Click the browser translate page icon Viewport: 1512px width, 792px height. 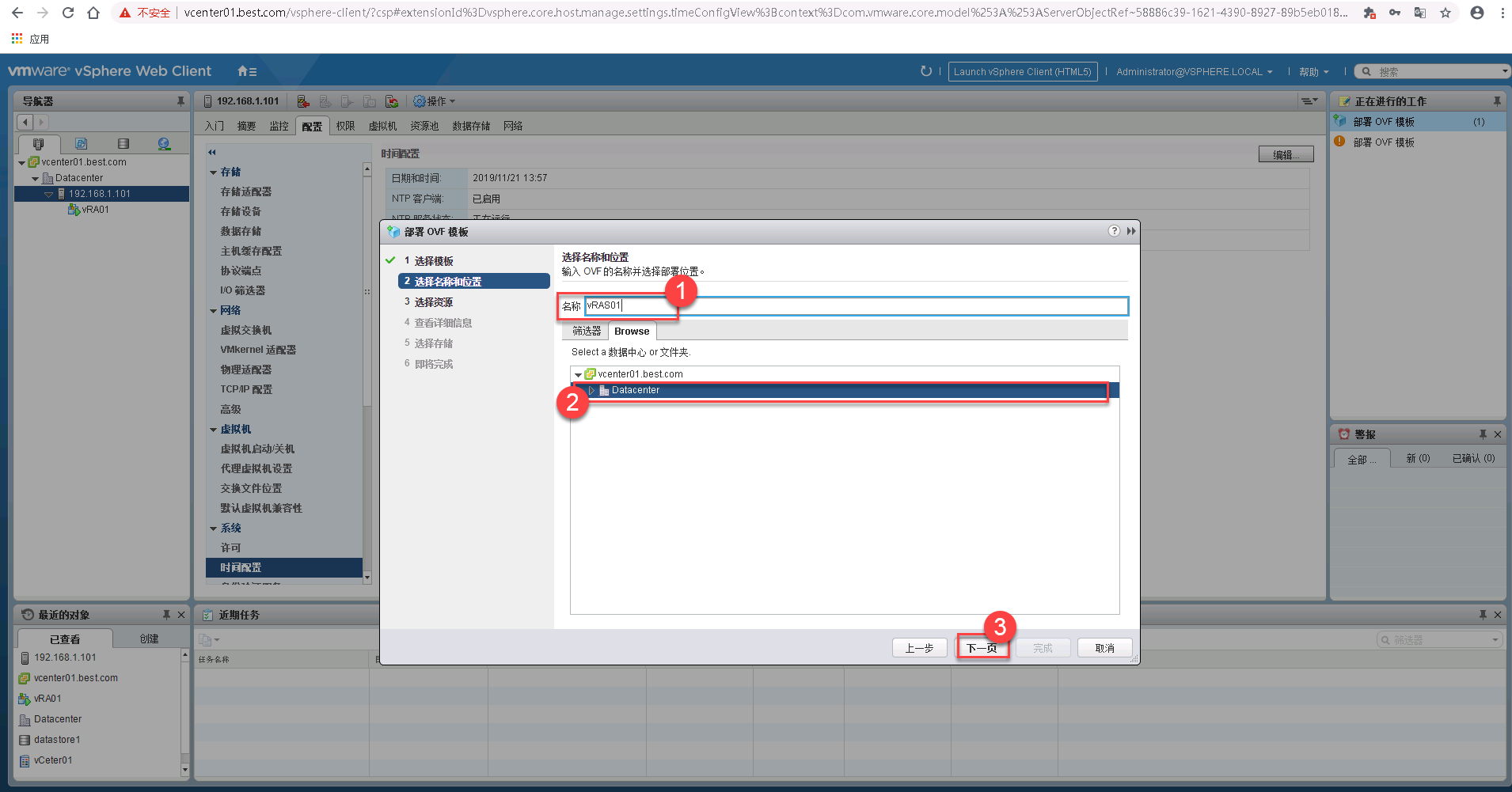1420,13
